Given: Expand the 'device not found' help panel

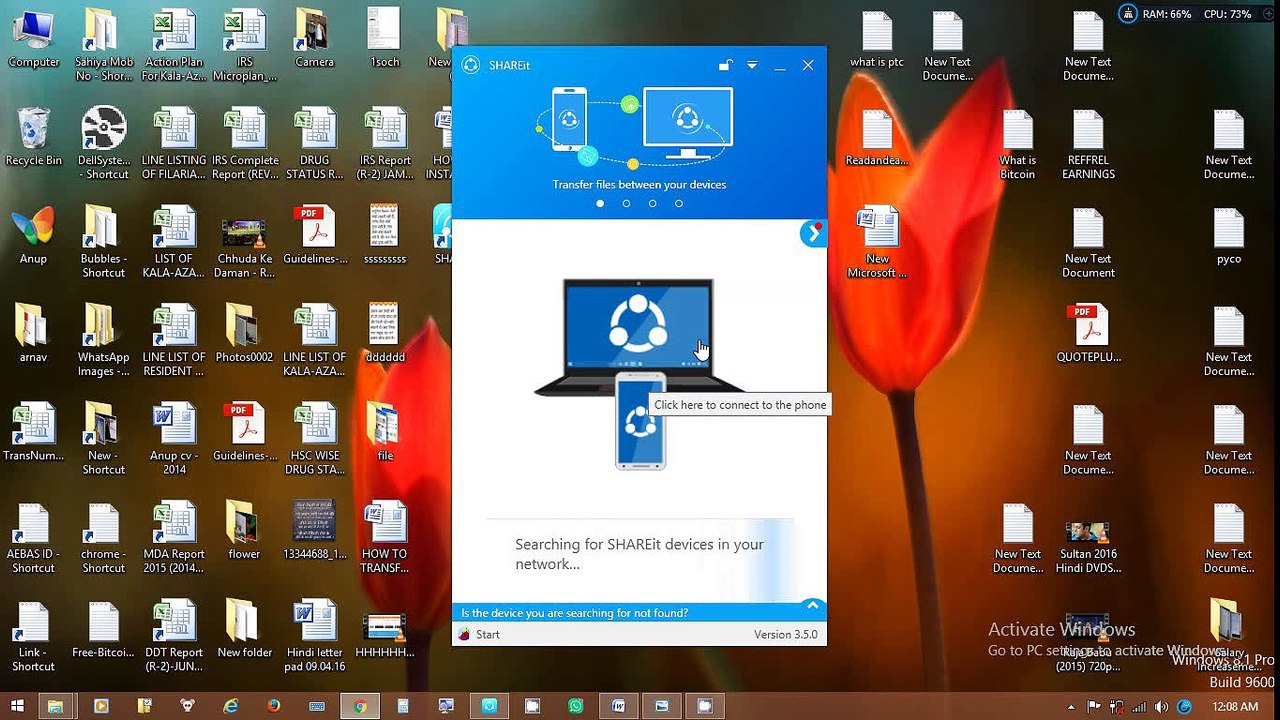Looking at the screenshot, I should point(812,606).
